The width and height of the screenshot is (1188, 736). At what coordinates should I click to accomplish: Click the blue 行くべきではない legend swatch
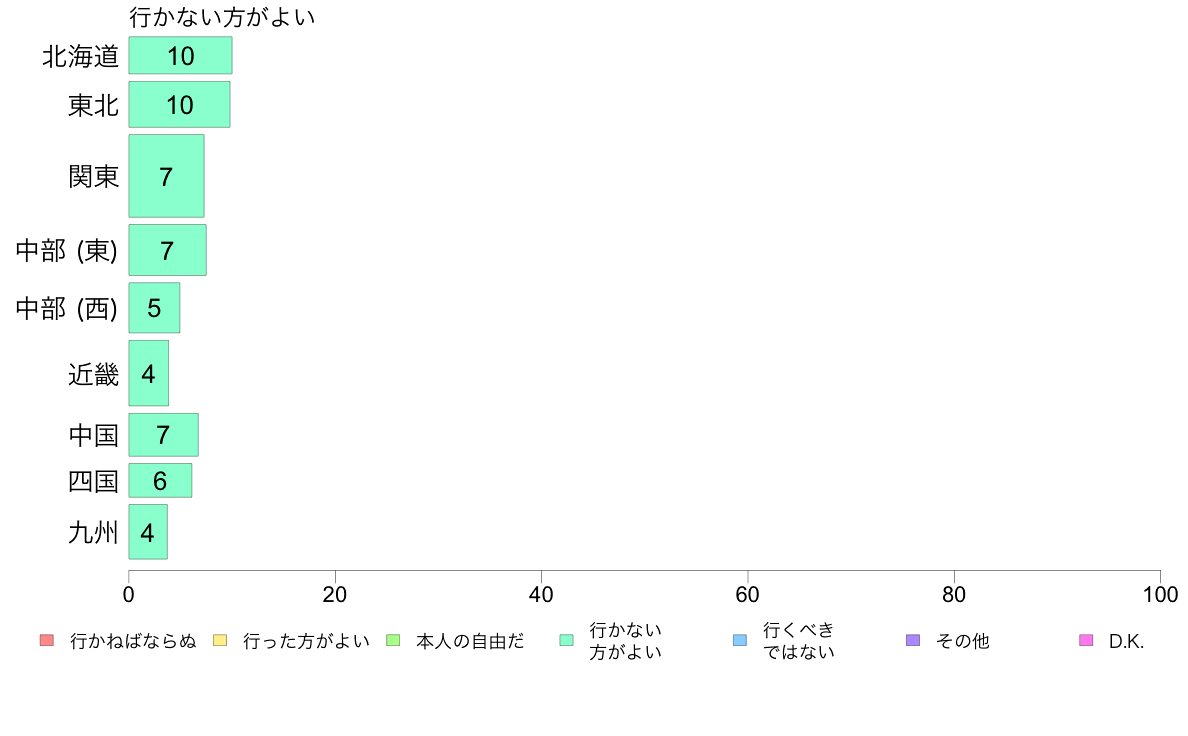[740, 640]
